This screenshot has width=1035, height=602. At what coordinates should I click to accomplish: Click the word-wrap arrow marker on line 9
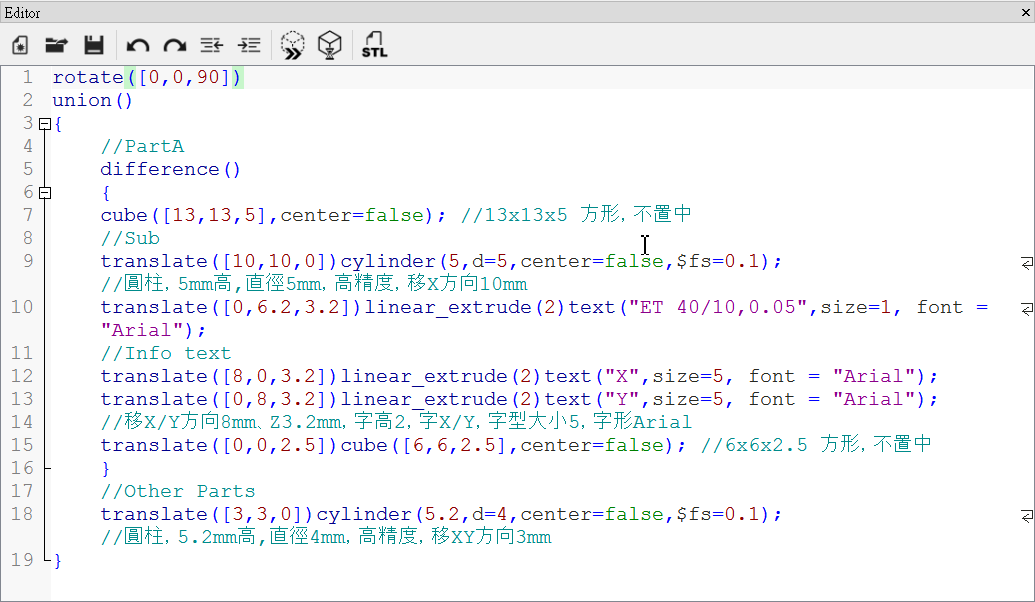pyautogui.click(x=1026, y=263)
